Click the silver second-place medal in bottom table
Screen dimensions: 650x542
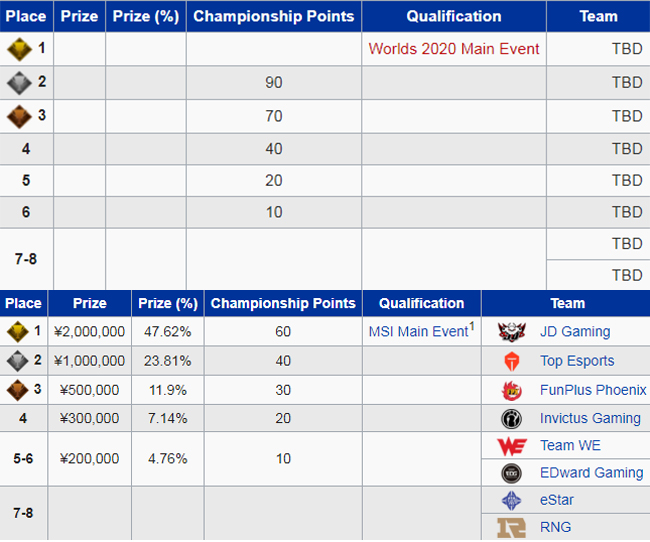(x=17, y=361)
